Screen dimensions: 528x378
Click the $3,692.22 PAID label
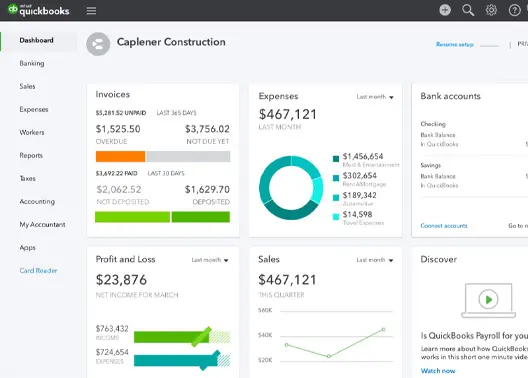[x=117, y=173]
